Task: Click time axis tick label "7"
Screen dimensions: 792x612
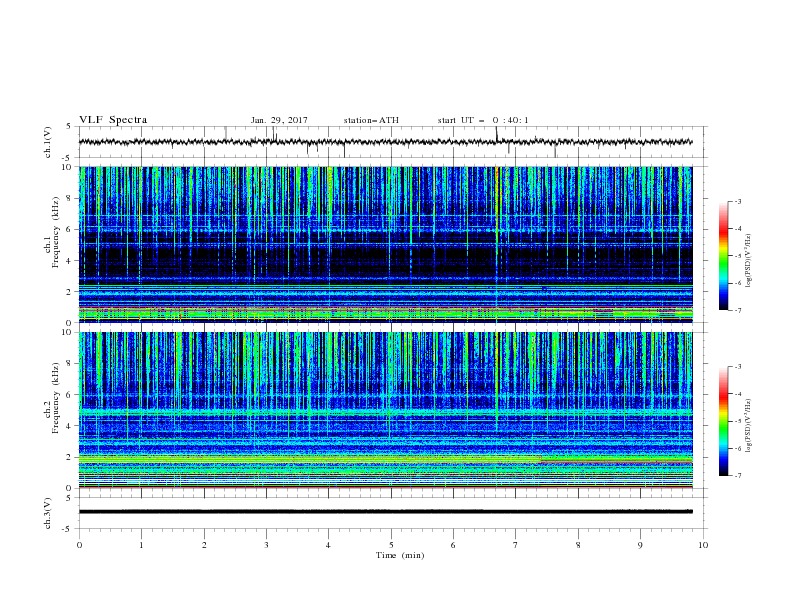Action: [x=516, y=545]
